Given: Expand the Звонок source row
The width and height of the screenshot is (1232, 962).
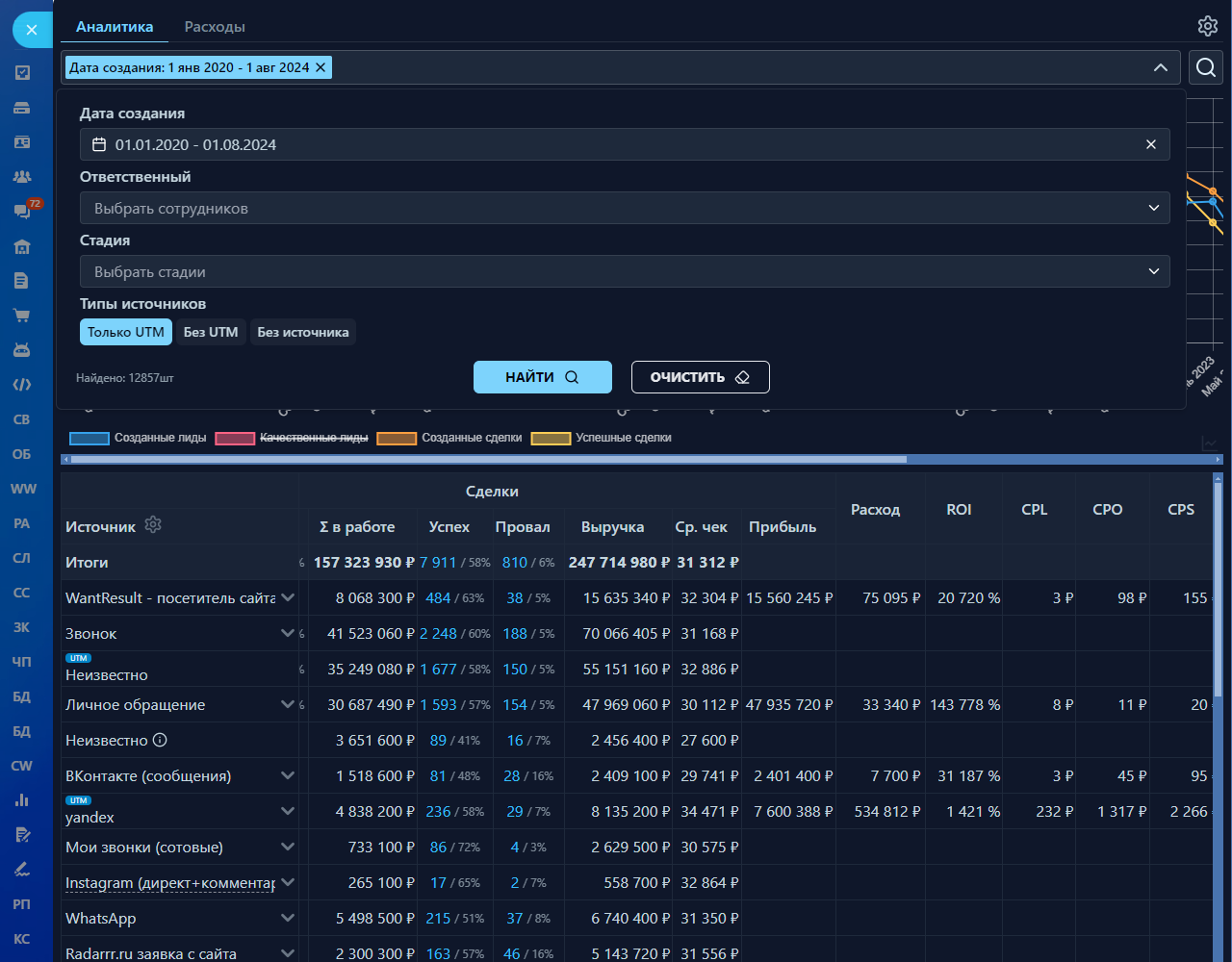Looking at the screenshot, I should pos(287,633).
